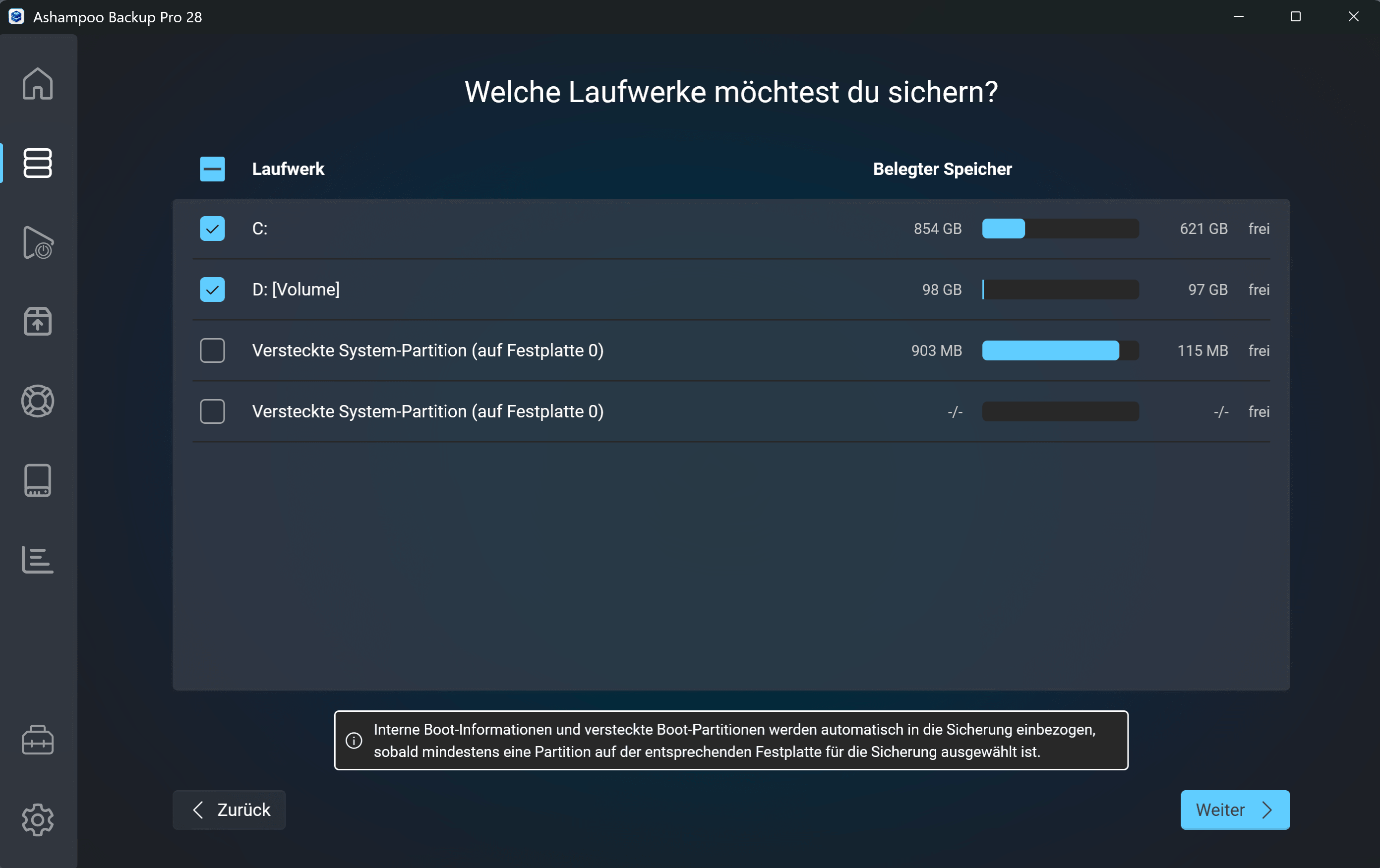
Task: Click the empty usage bar of the -/- partition
Action: [1060, 411]
